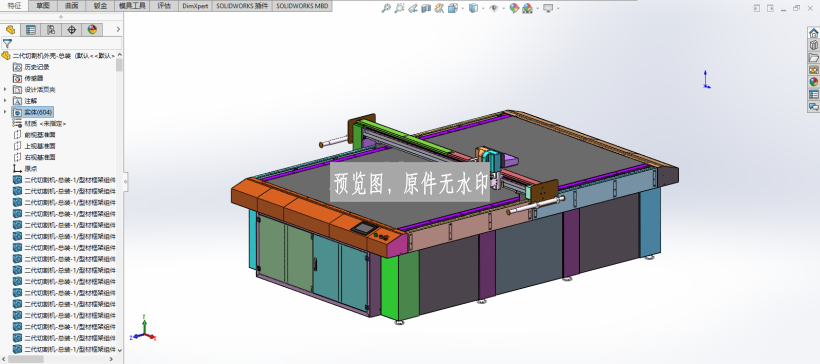Open the DimXpert ribbon tab
This screenshot has height=364, width=820.
195,6
